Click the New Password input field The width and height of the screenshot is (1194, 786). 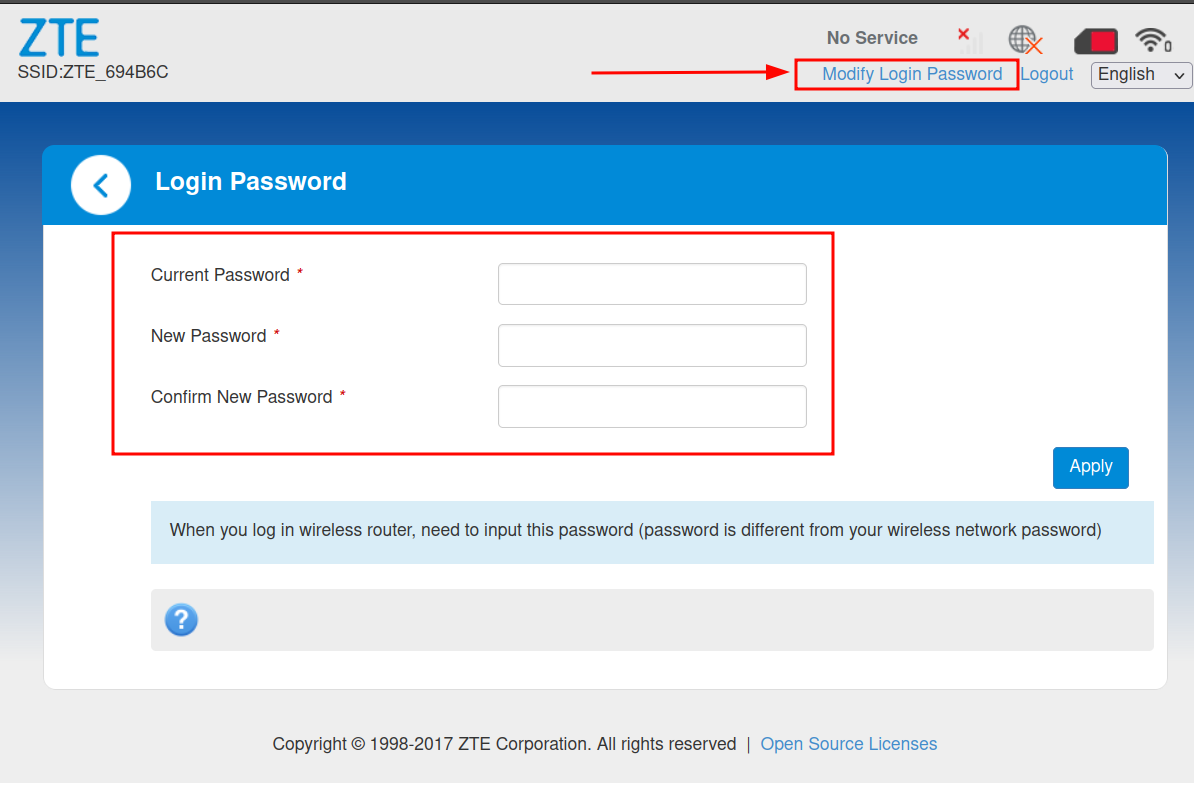(x=651, y=345)
